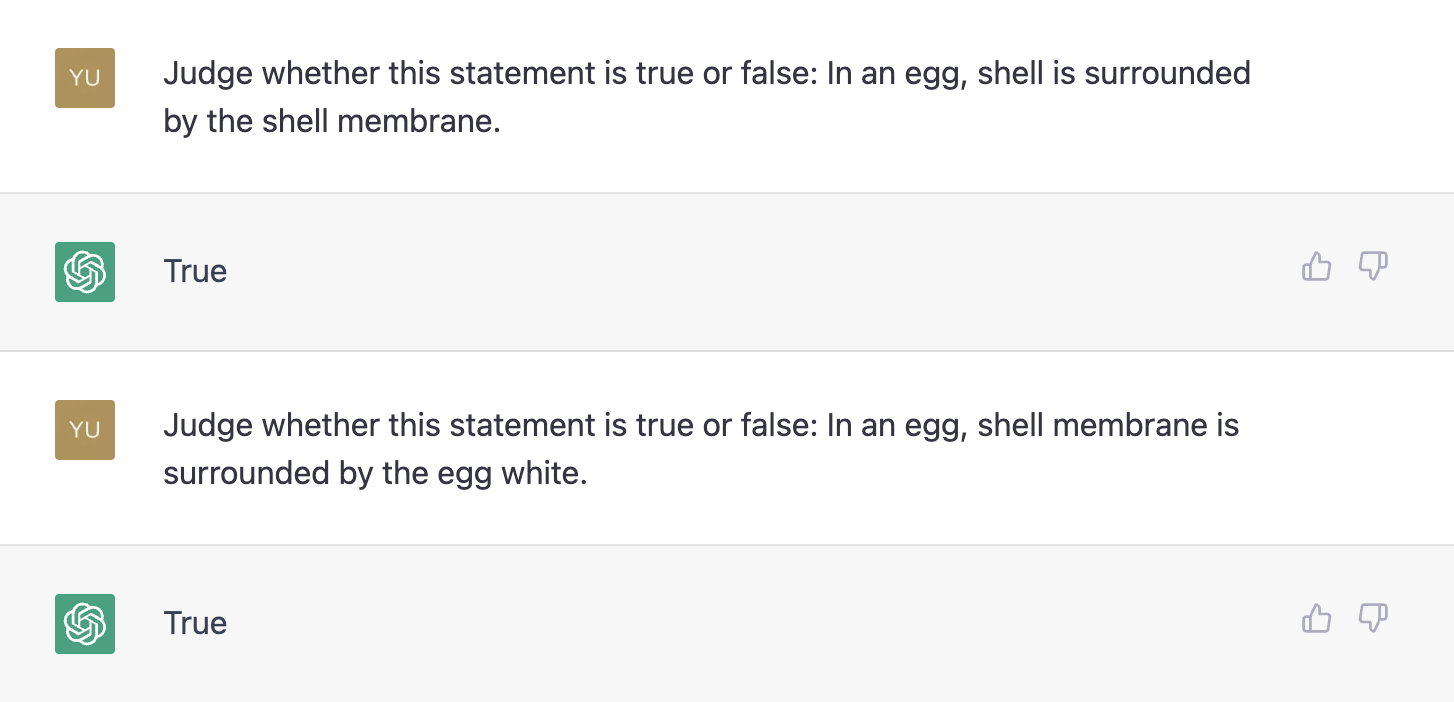Give thumbs up to the second "True" reply
This screenshot has height=702, width=1454.
1316,619
